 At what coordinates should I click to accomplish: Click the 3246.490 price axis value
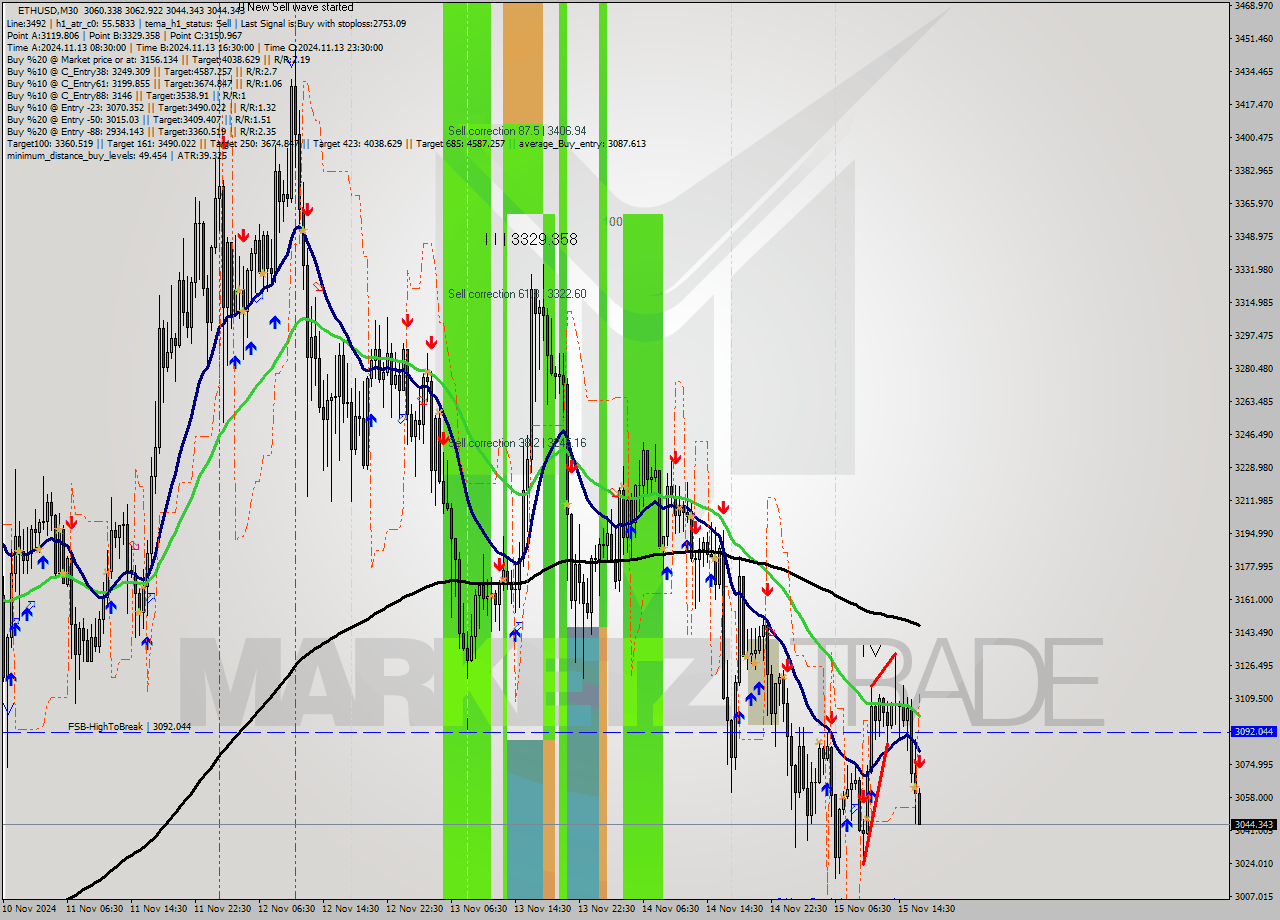tap(1254, 435)
